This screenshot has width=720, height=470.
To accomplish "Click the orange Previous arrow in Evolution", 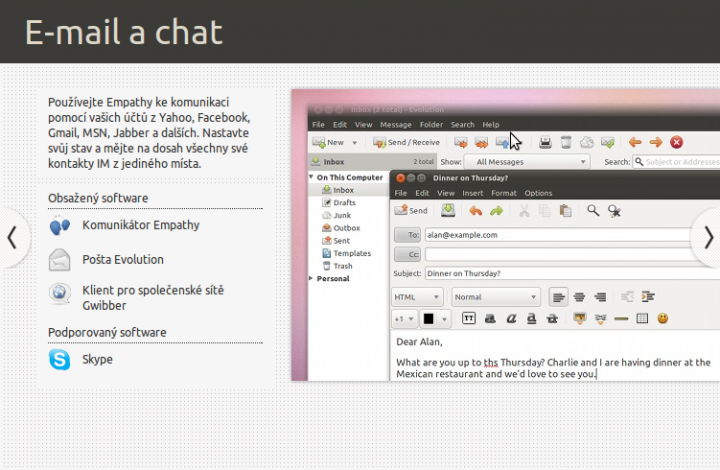I will (635, 143).
